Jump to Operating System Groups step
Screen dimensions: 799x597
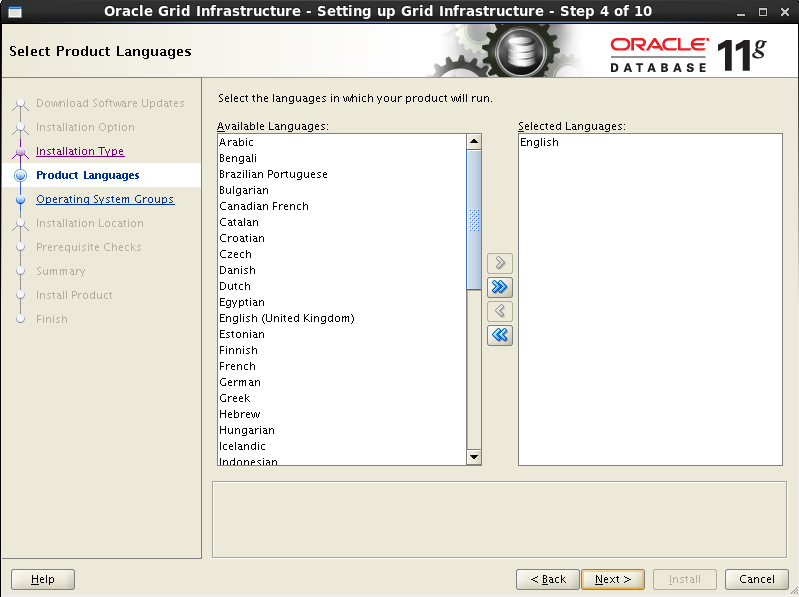tap(105, 199)
